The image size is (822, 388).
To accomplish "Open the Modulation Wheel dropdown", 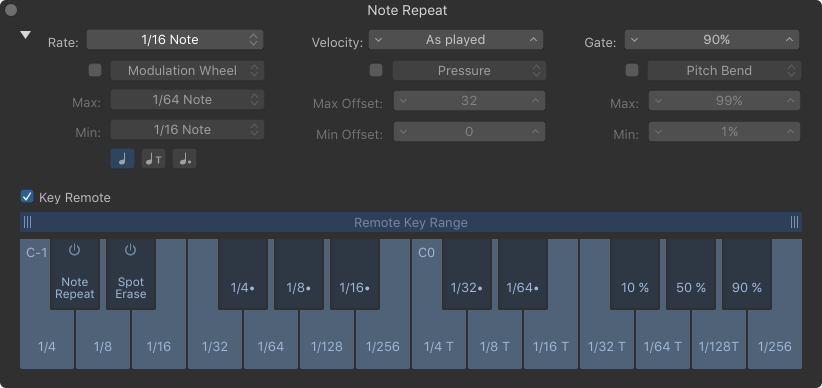I will click(x=187, y=71).
